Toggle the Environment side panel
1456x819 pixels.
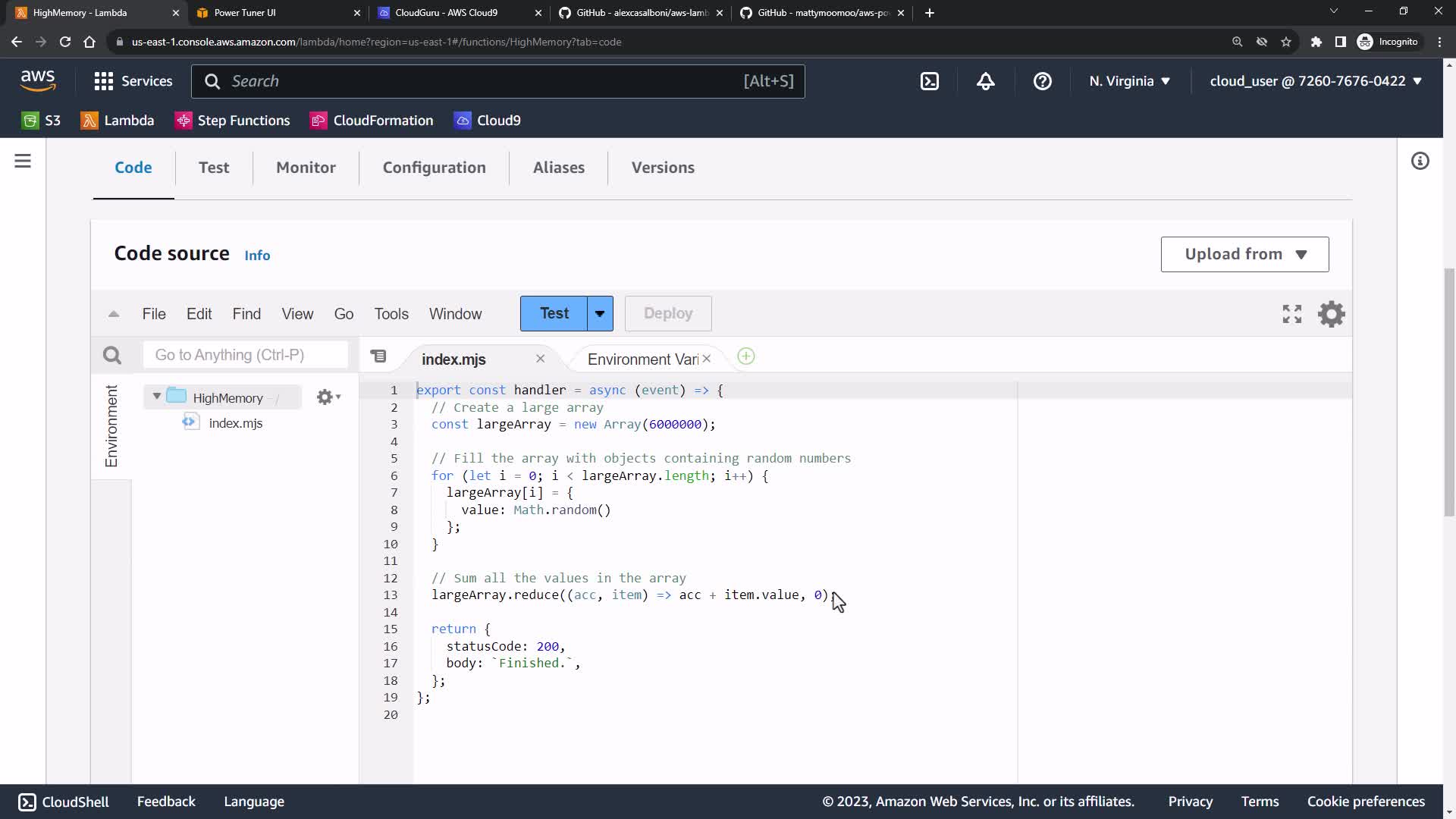coord(111,425)
